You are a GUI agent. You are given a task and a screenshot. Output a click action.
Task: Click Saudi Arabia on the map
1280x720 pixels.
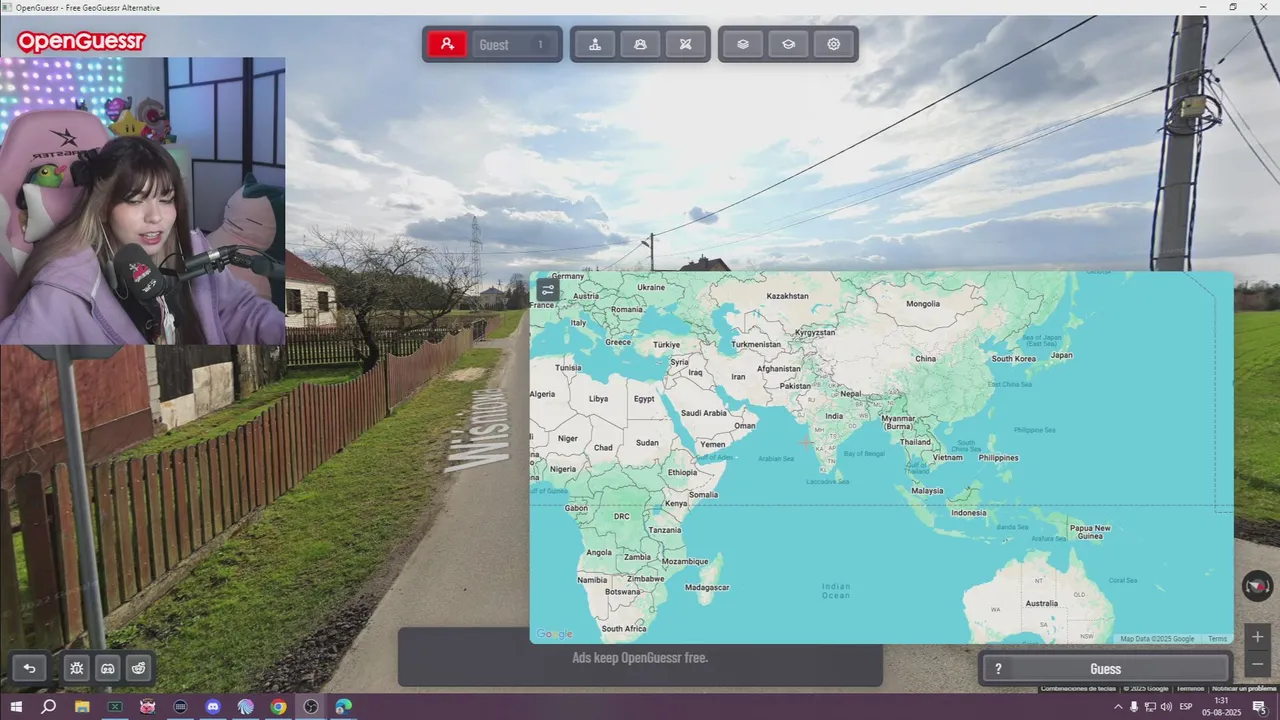[x=704, y=412]
